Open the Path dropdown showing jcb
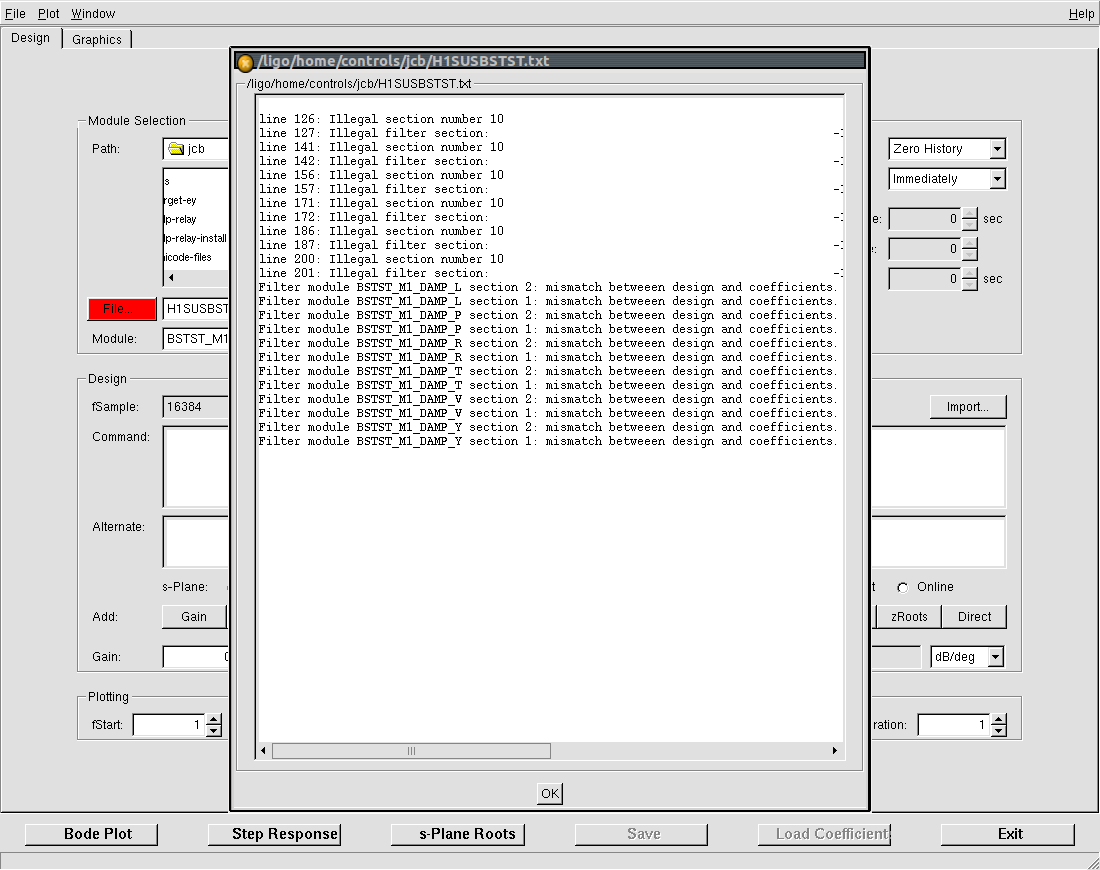Image resolution: width=1100 pixels, height=870 pixels. tap(196, 149)
